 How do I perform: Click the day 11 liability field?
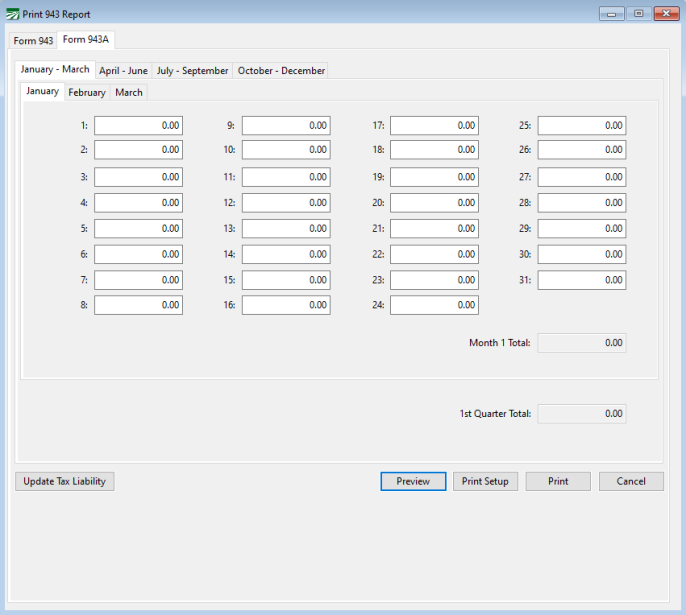(286, 177)
